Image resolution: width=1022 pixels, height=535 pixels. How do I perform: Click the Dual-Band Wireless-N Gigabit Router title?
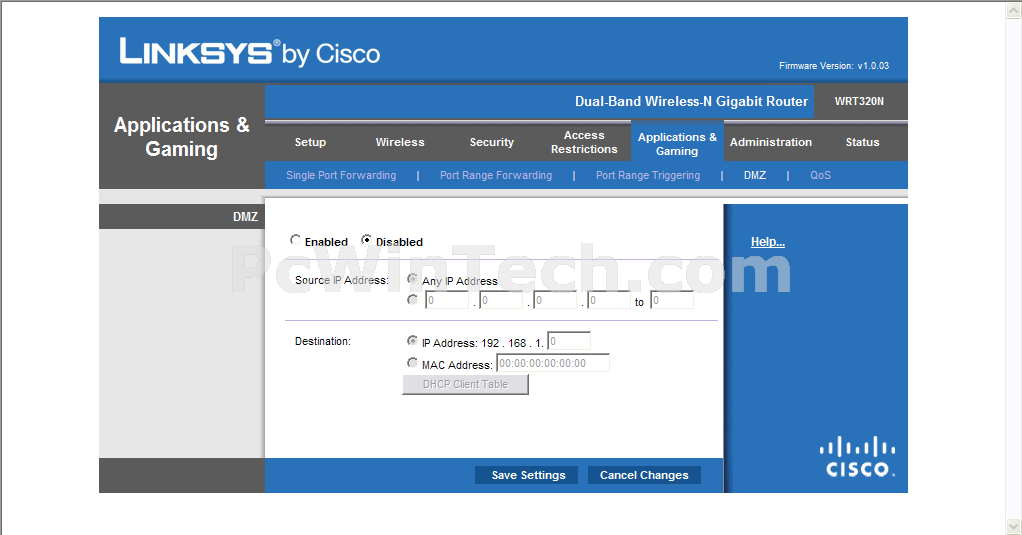pyautogui.click(x=691, y=102)
